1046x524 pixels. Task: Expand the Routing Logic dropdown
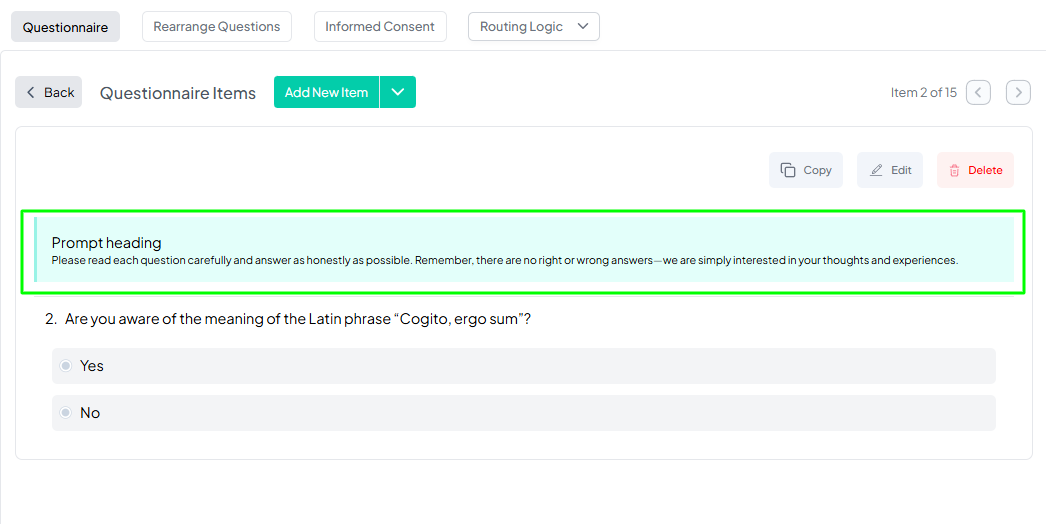534,27
